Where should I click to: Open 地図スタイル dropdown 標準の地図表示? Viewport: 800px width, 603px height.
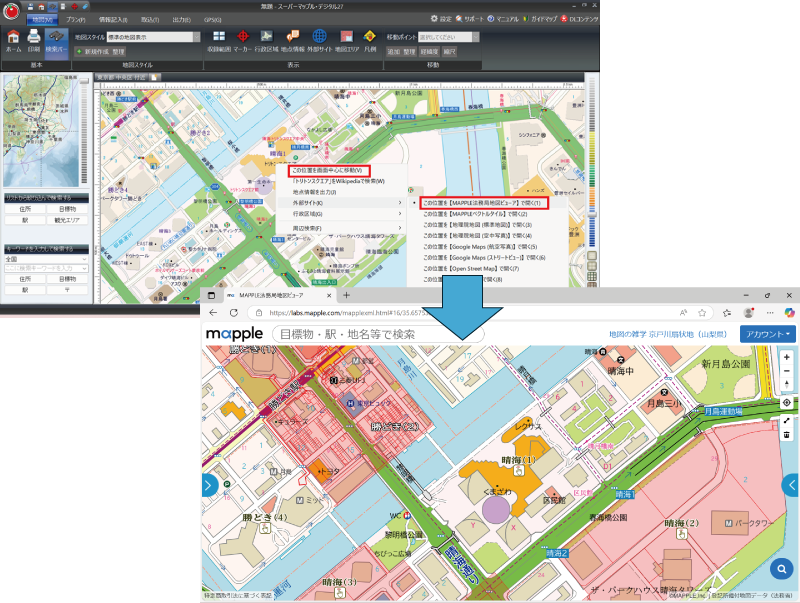[153, 37]
